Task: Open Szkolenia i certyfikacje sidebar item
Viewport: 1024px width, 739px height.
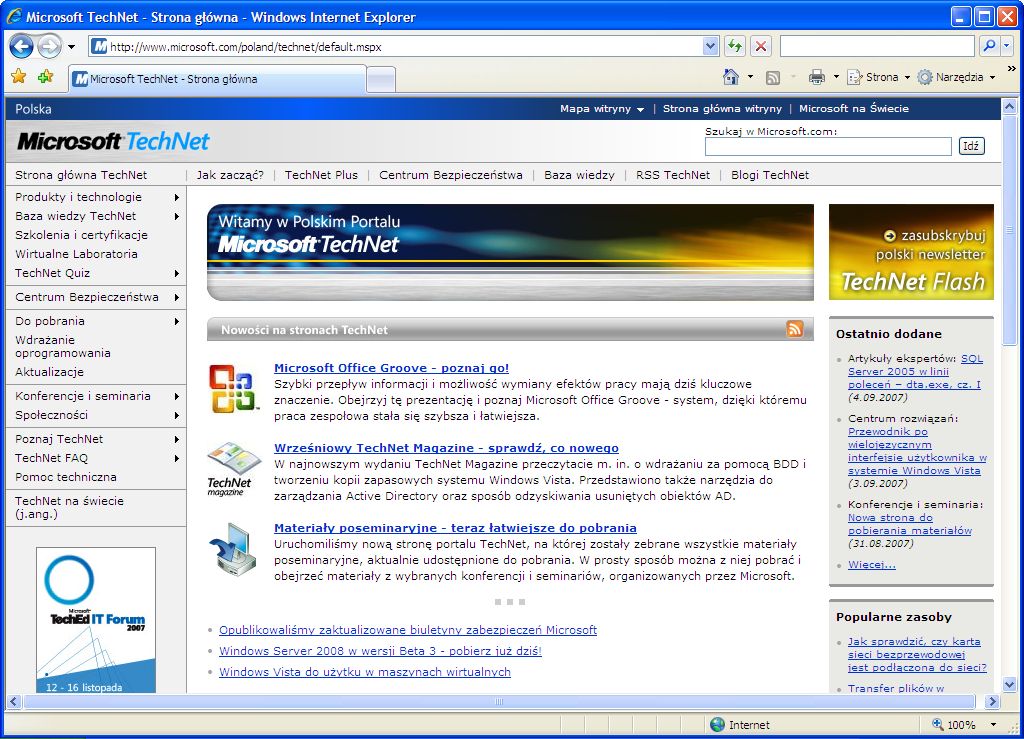Action: click(x=82, y=235)
